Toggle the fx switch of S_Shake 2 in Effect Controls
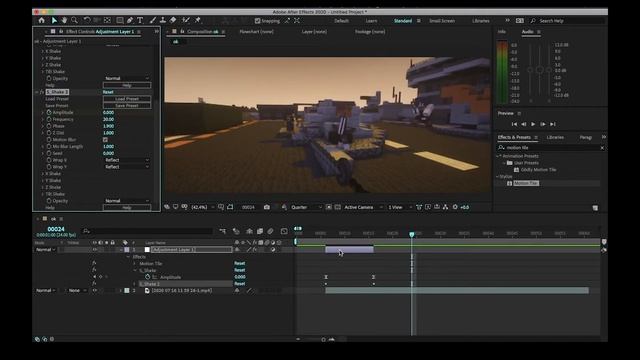 point(42,92)
